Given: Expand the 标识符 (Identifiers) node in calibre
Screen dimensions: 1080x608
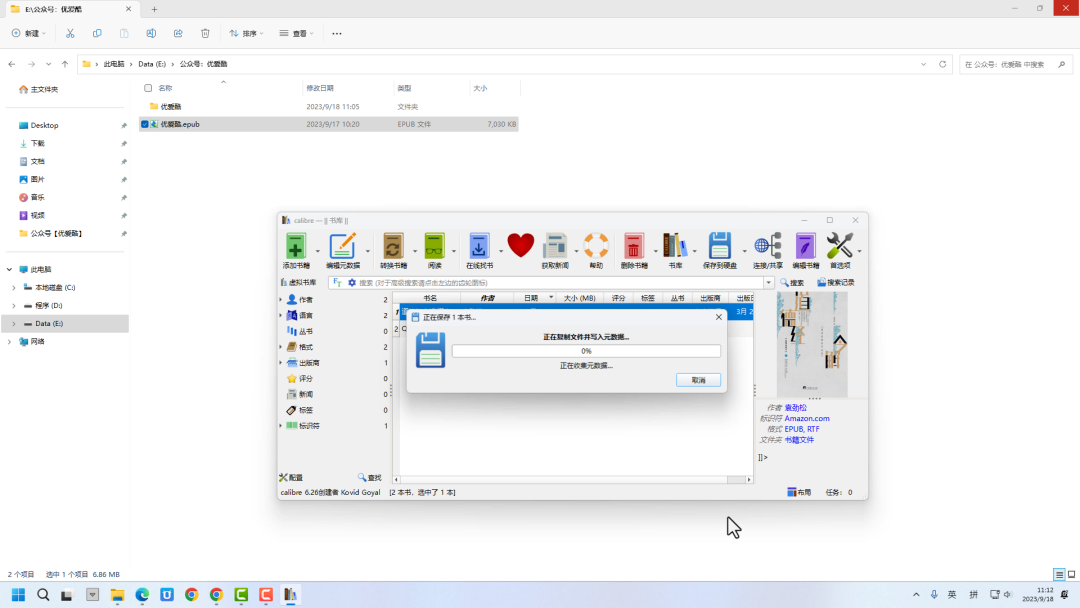Looking at the screenshot, I should 281,426.
